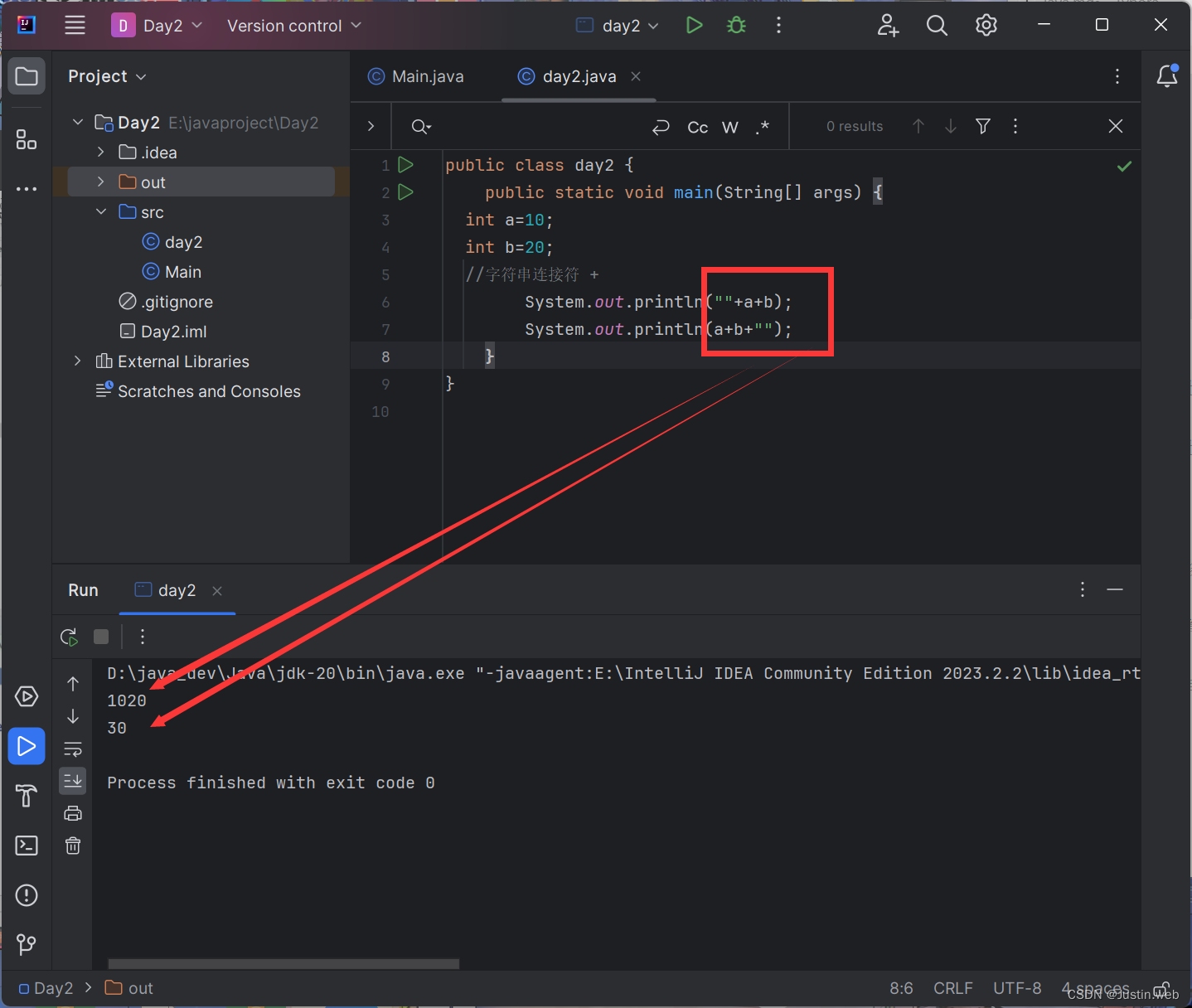The height and width of the screenshot is (1008, 1192).
Task: Close the search bar
Action: click(x=1116, y=126)
